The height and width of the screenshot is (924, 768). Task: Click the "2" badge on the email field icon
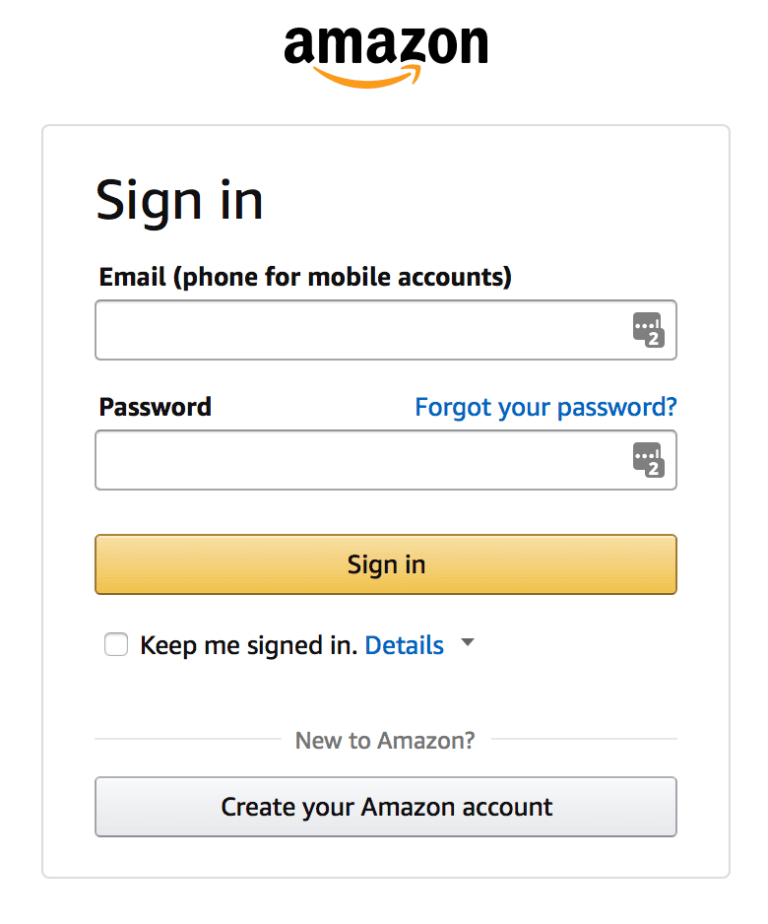tap(655, 337)
